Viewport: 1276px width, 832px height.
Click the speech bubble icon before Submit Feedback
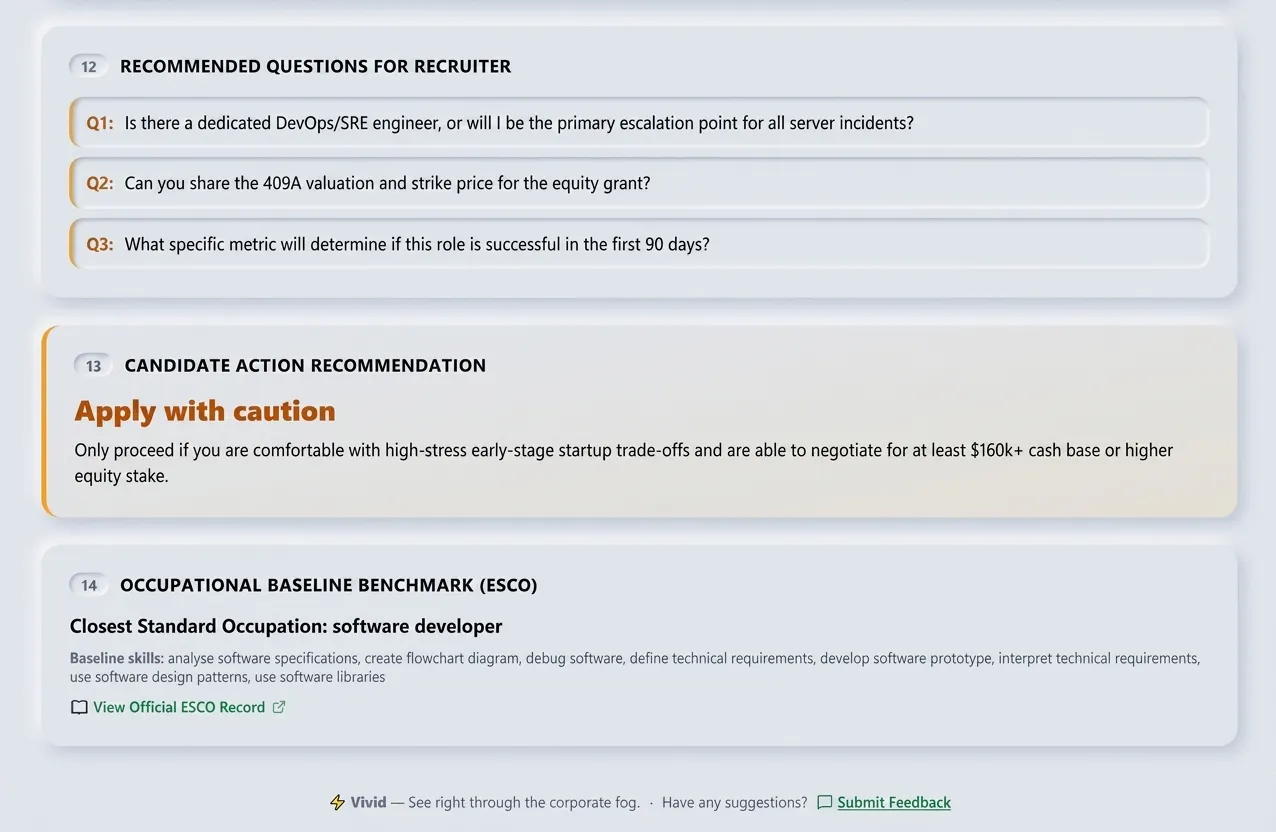(824, 802)
